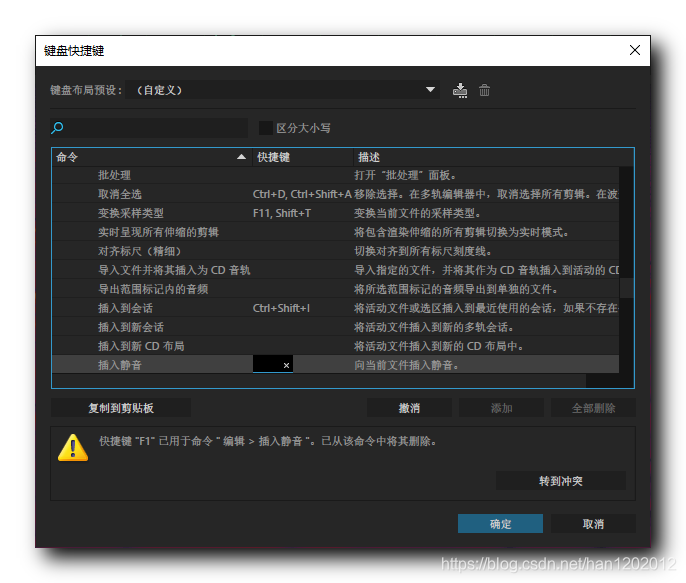This screenshot has width=686, height=583.
Task: Click in the command search field
Action: 149,128
